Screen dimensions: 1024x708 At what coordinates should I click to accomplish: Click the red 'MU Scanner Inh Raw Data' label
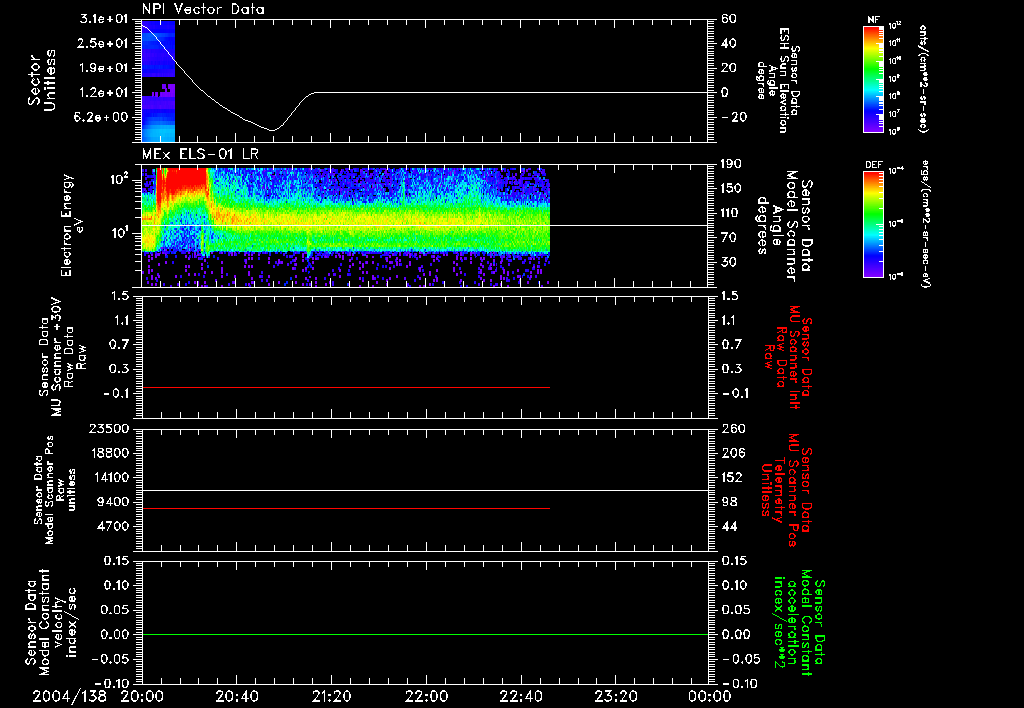pos(787,357)
